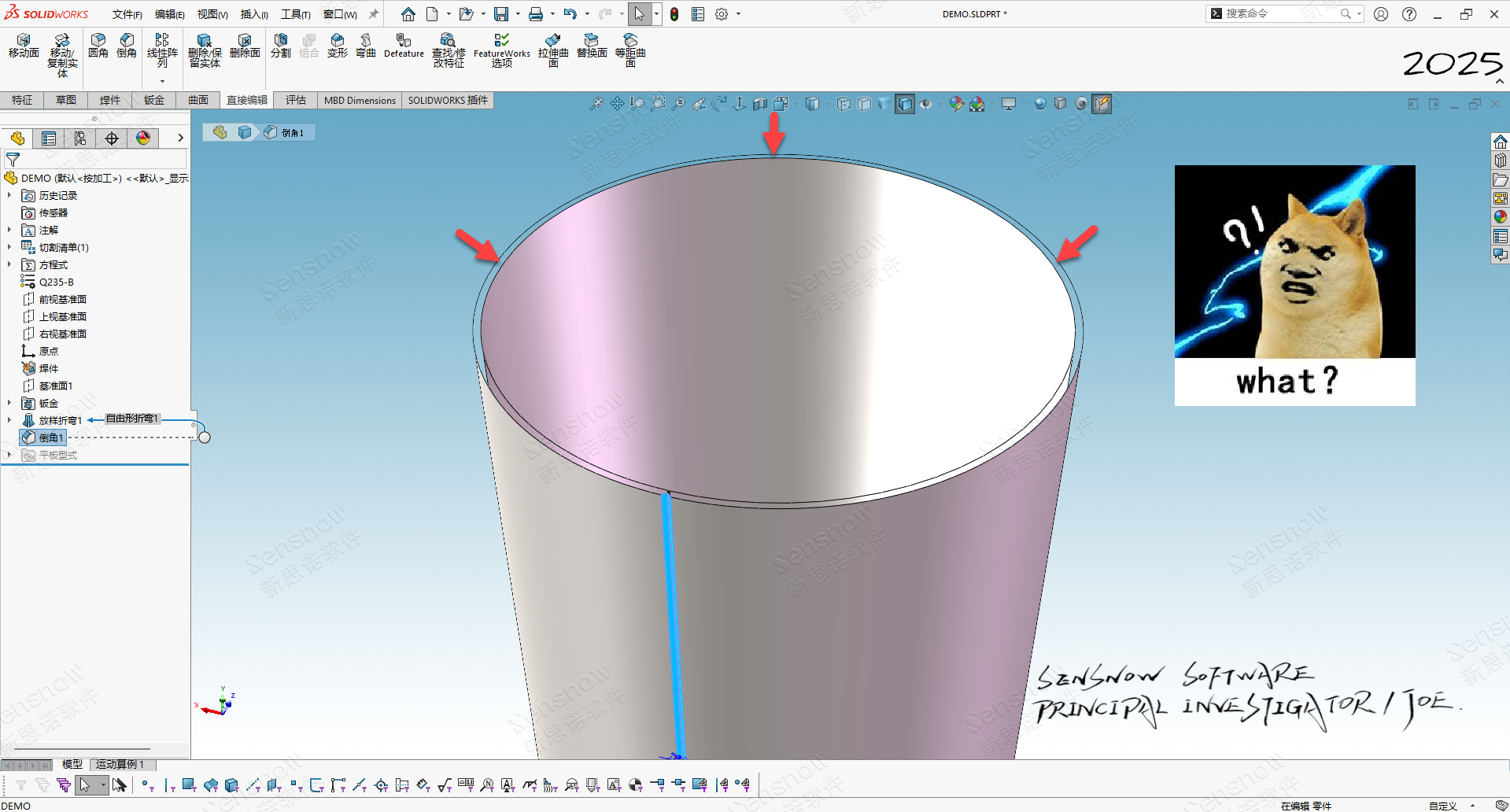Select 倒角1 in the feature tree

[50, 437]
